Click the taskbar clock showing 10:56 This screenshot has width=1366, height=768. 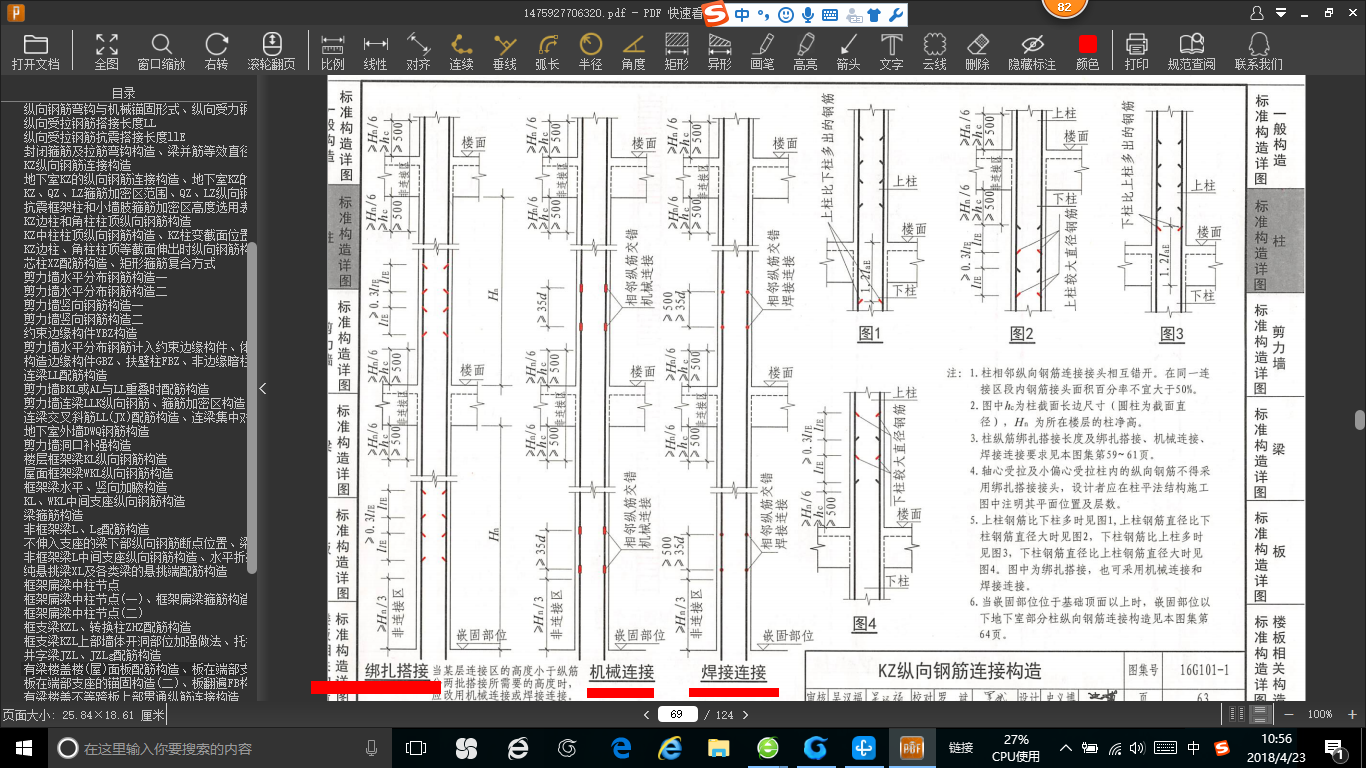(1269, 748)
